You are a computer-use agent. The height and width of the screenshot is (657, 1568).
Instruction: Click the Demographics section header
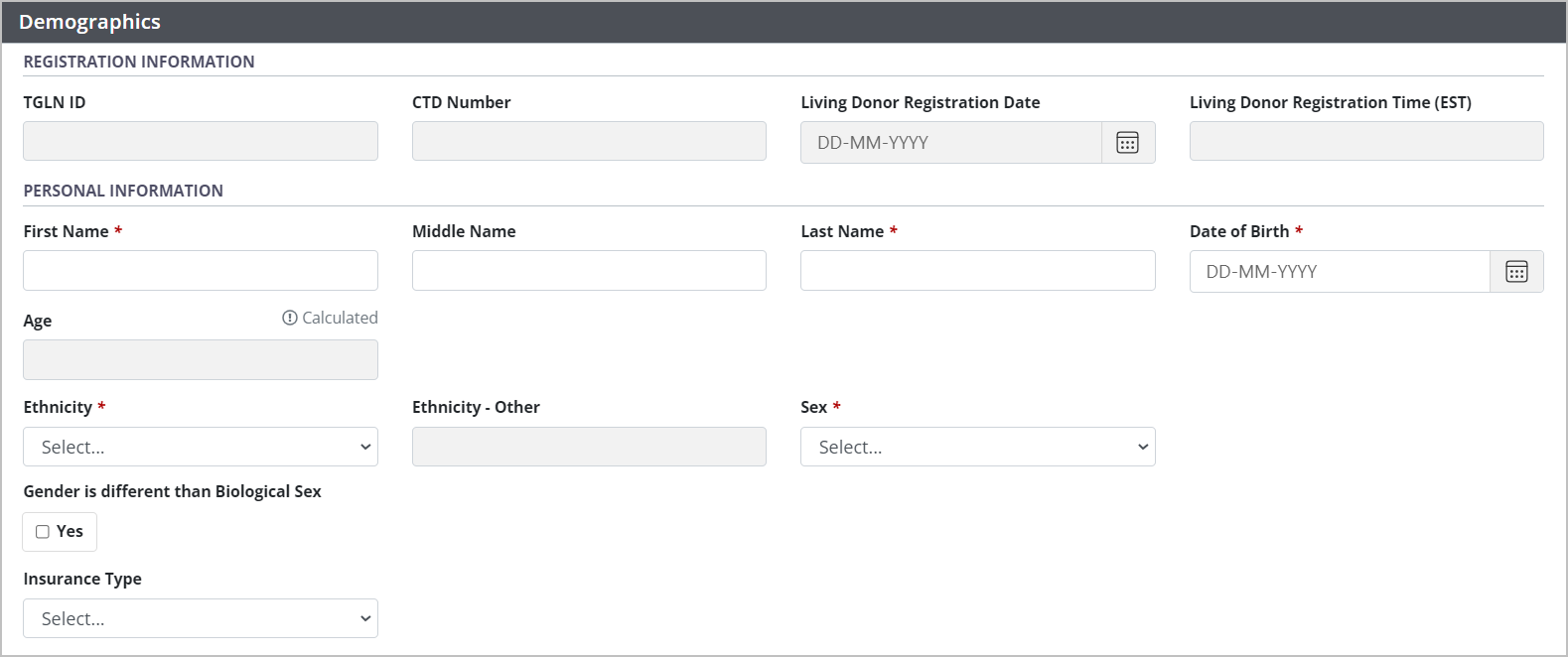pyautogui.click(x=89, y=22)
